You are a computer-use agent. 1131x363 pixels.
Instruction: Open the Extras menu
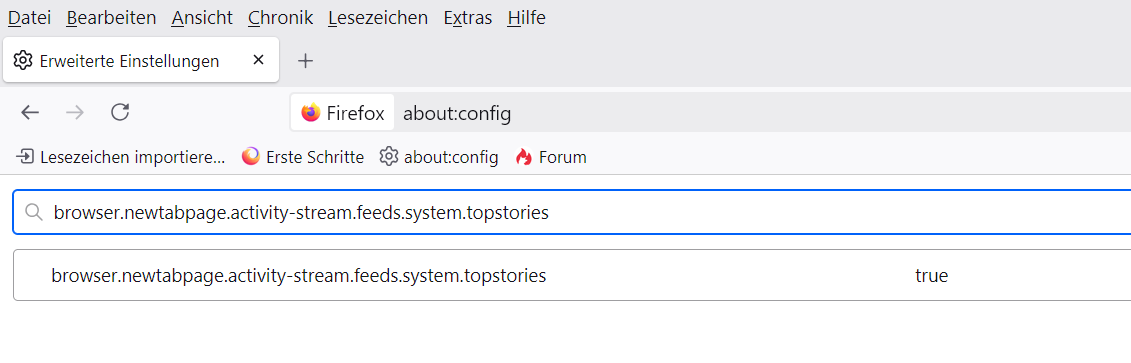coord(468,18)
